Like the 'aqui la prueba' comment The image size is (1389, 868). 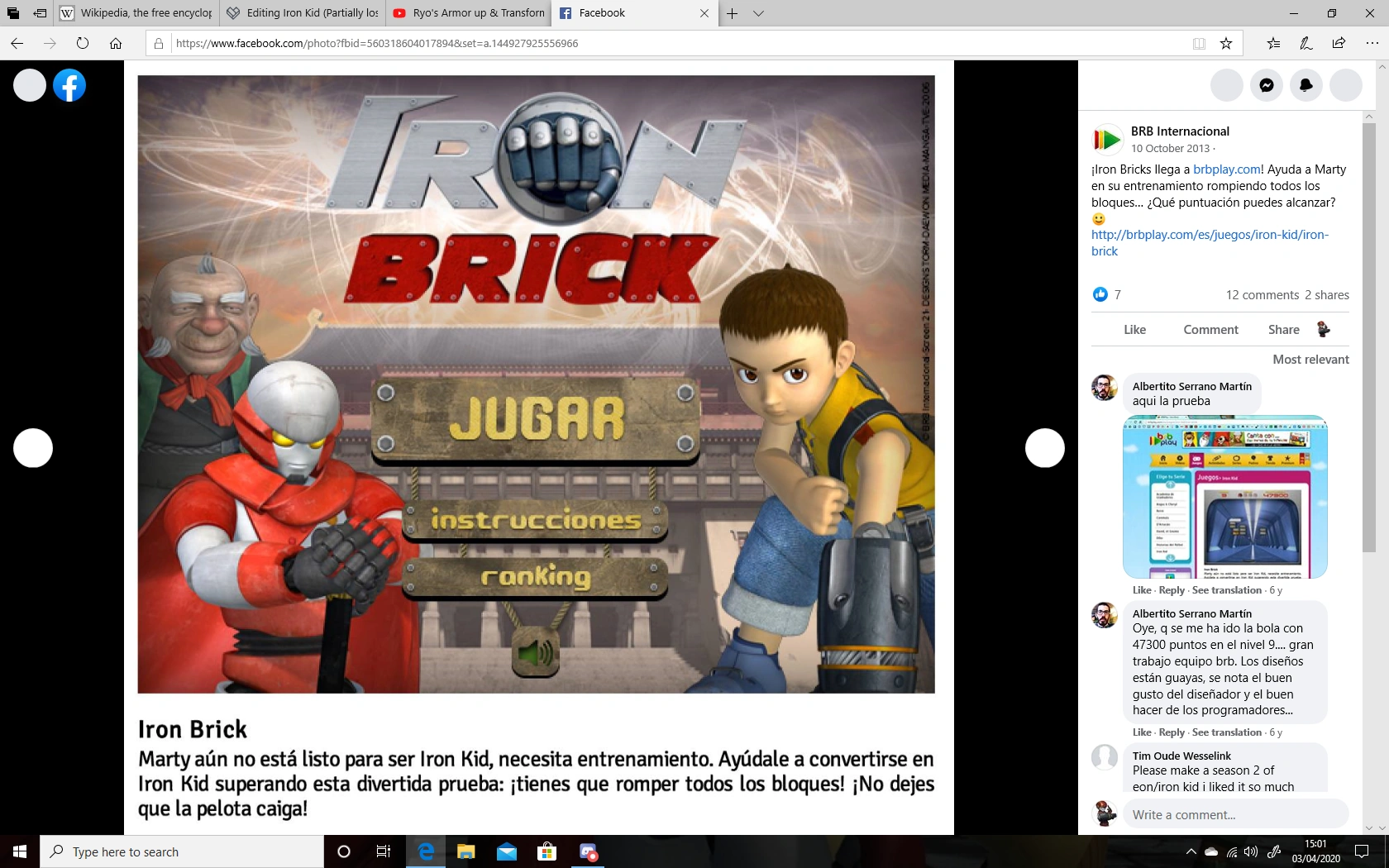[x=1142, y=590]
